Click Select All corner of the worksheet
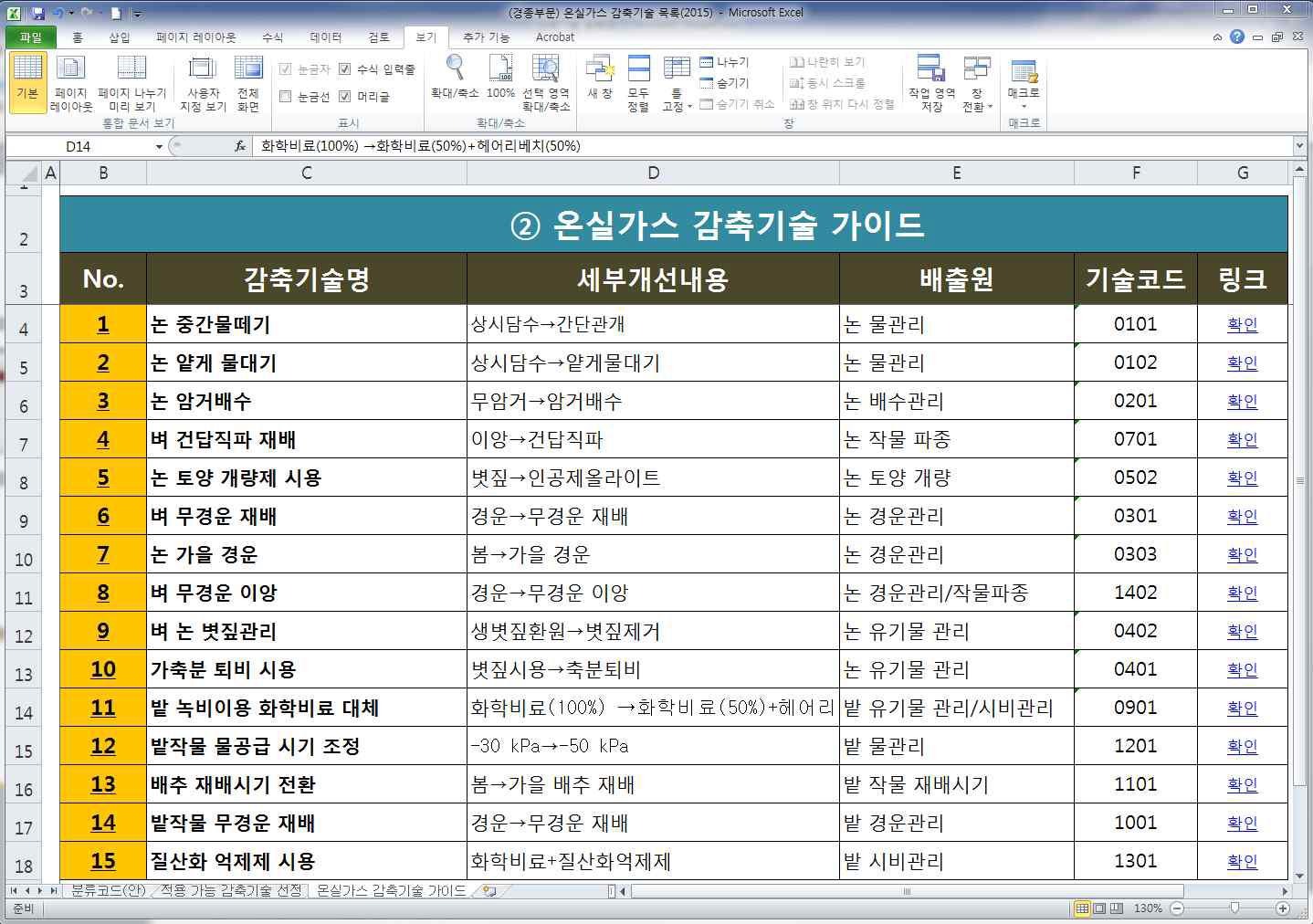1313x924 pixels. (x=24, y=173)
